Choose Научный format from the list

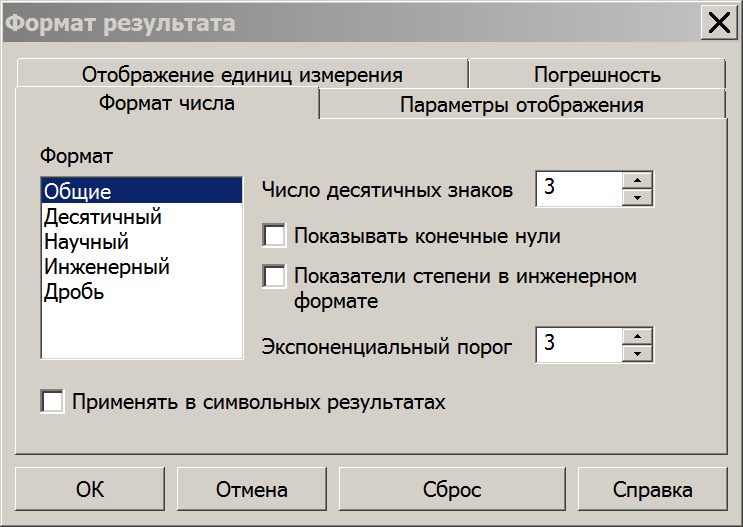click(142, 242)
